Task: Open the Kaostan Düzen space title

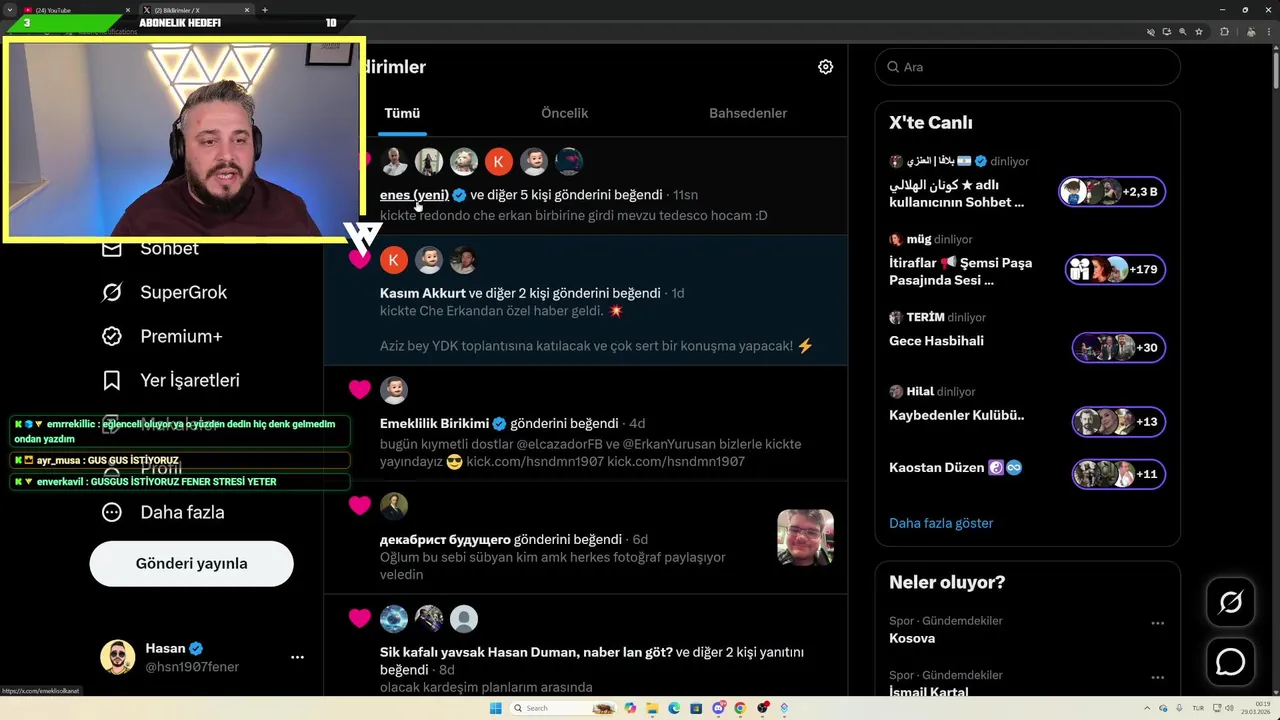Action: tap(937, 467)
